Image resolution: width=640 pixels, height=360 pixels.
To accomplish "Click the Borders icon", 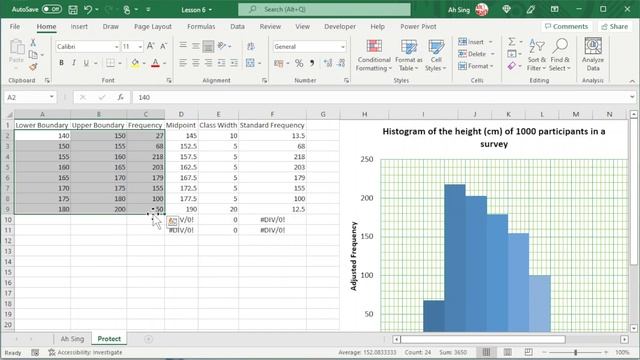I will point(110,63).
